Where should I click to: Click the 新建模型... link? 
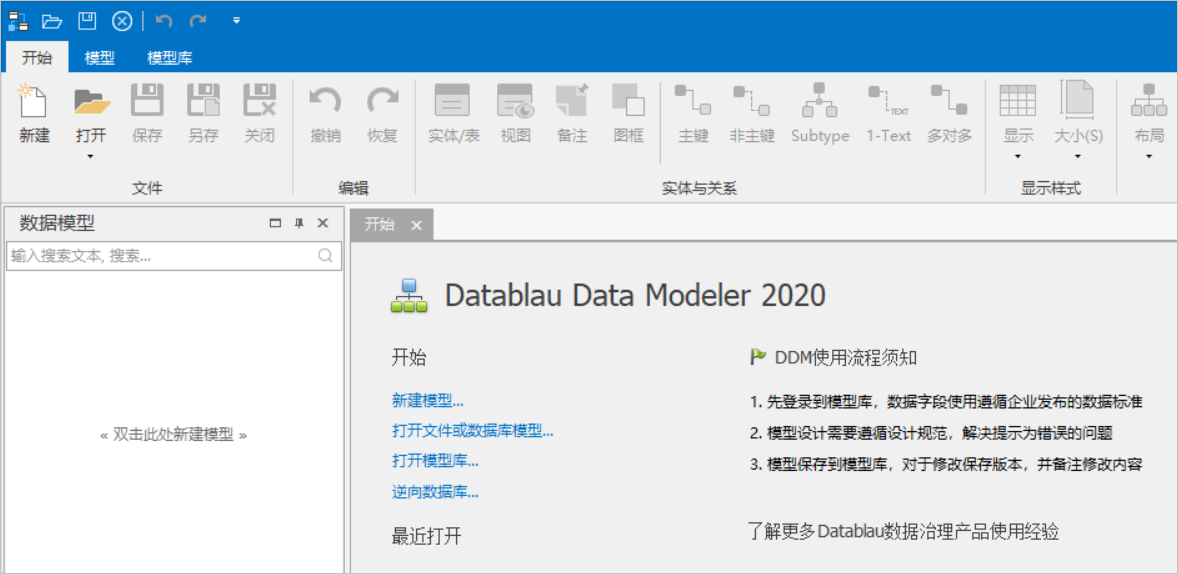pos(427,401)
